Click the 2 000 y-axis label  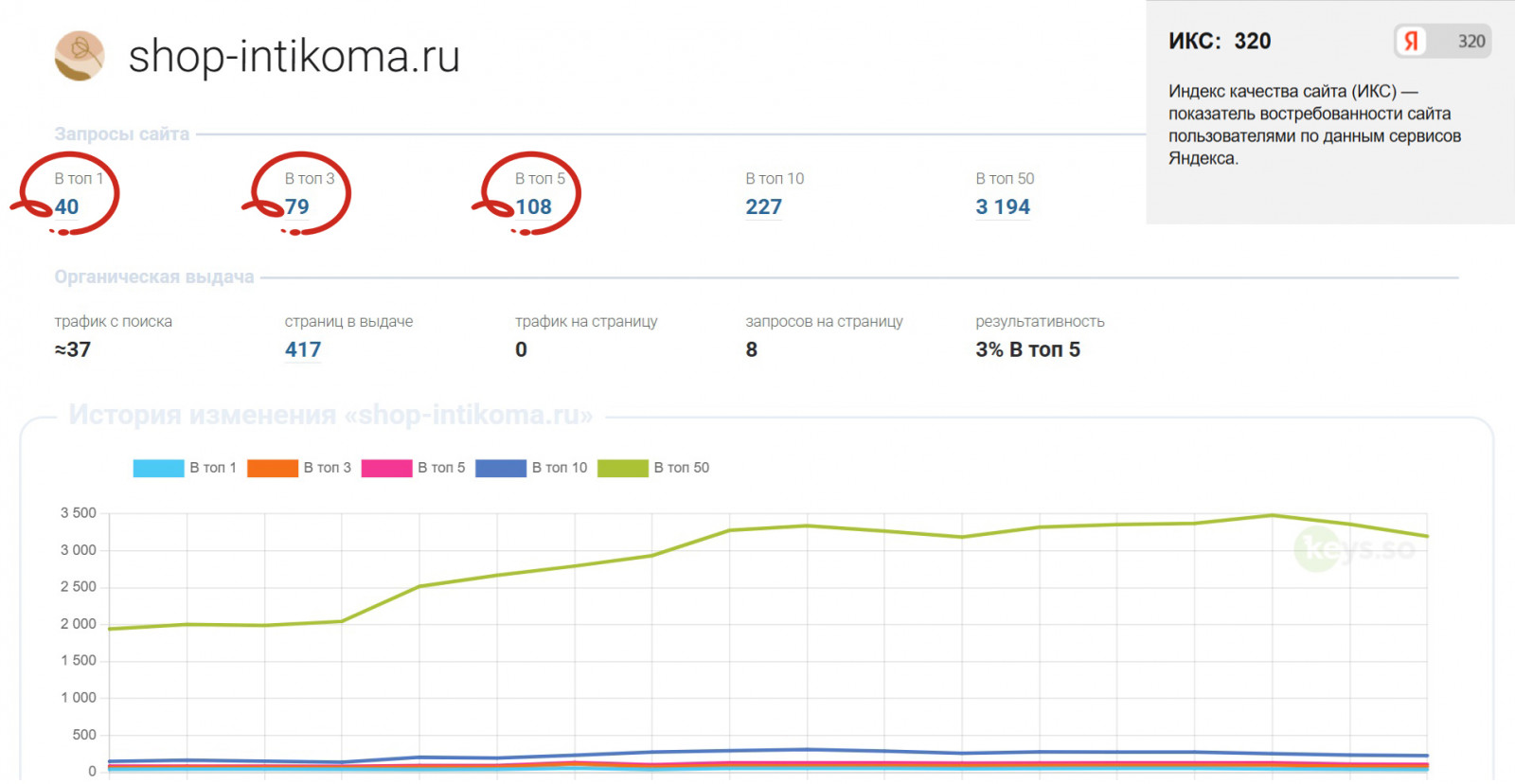click(x=79, y=624)
